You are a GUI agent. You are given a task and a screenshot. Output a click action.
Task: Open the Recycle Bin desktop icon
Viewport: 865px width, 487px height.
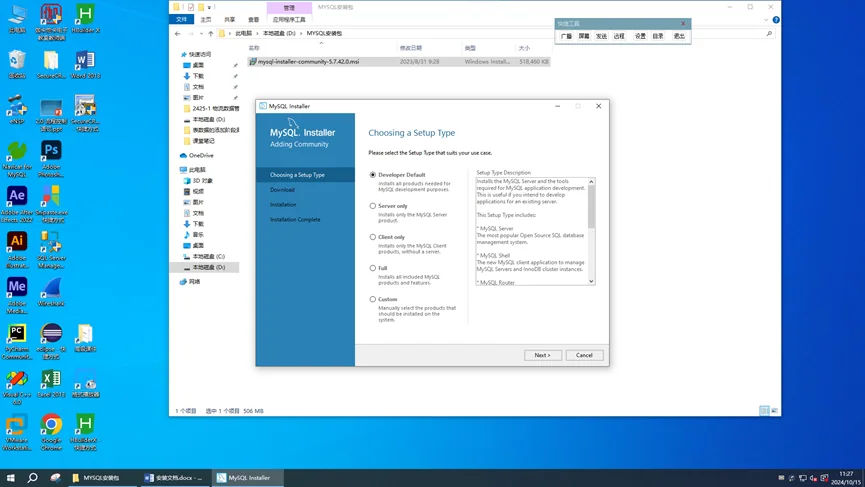coord(17,65)
